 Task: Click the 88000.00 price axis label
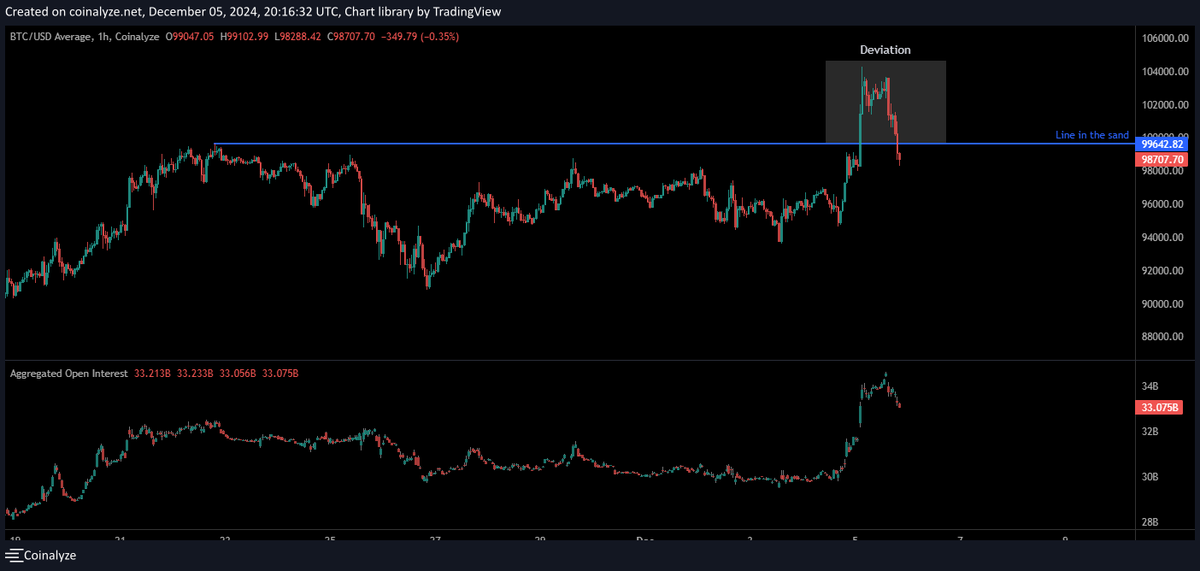[1165, 337]
